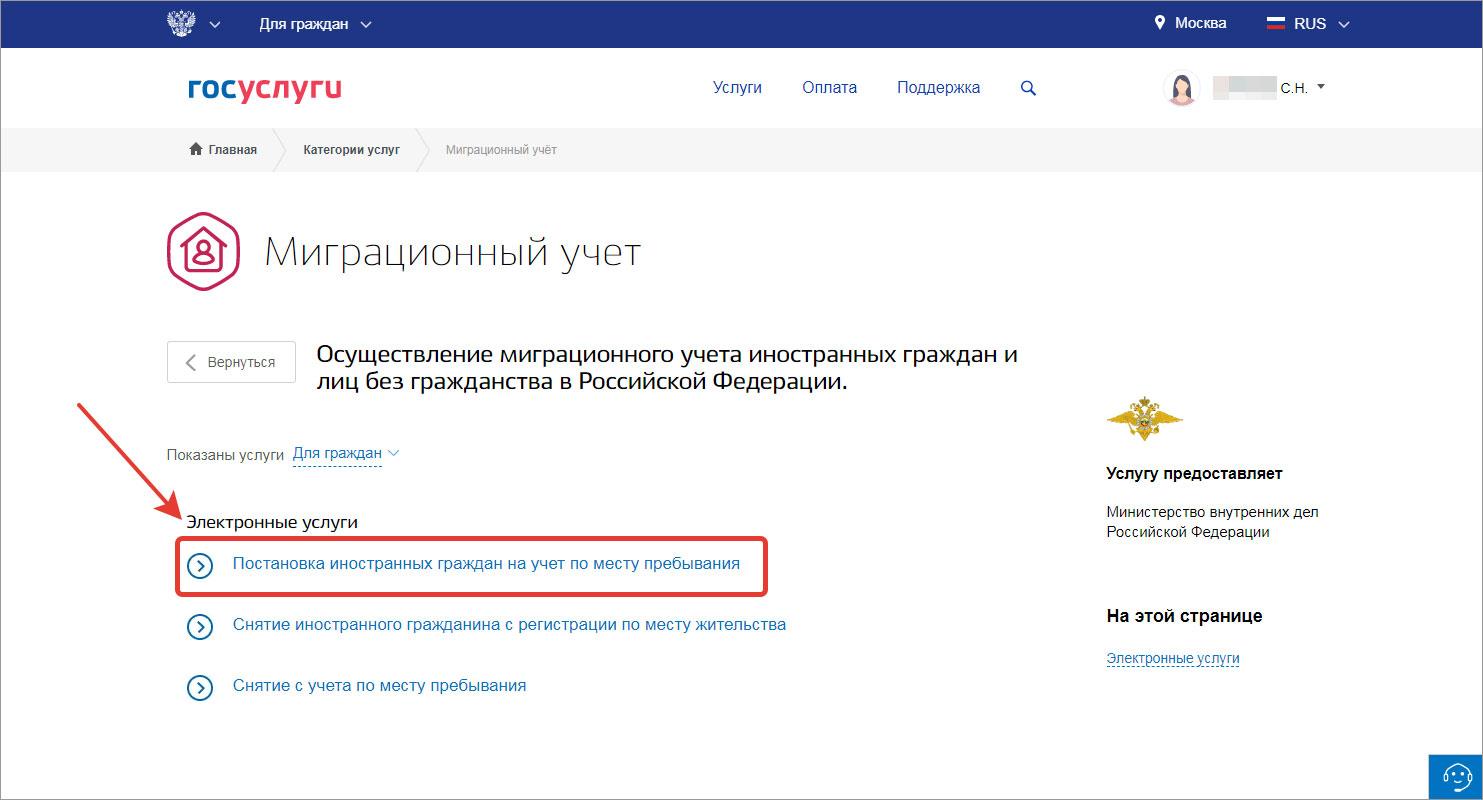This screenshot has width=1483, height=800.
Task: Open the Оплата menu item
Action: pos(829,88)
